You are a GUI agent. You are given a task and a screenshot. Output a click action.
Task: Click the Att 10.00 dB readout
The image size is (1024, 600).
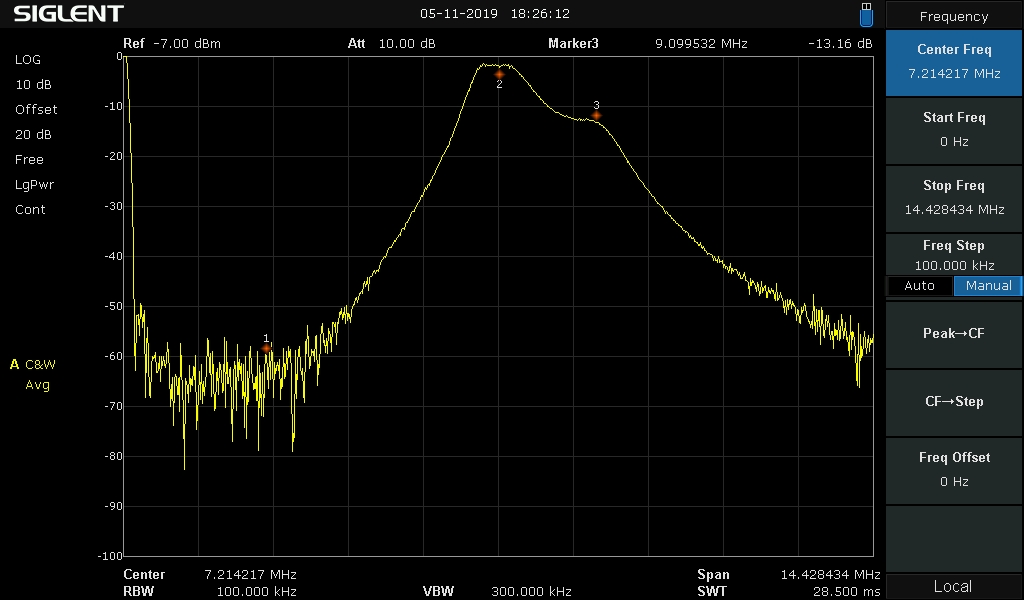[391, 44]
